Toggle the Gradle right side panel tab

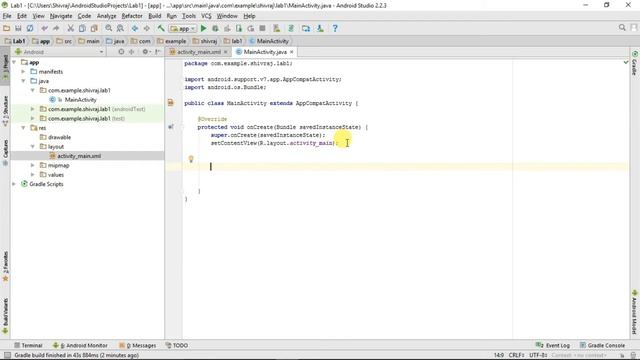(635, 63)
